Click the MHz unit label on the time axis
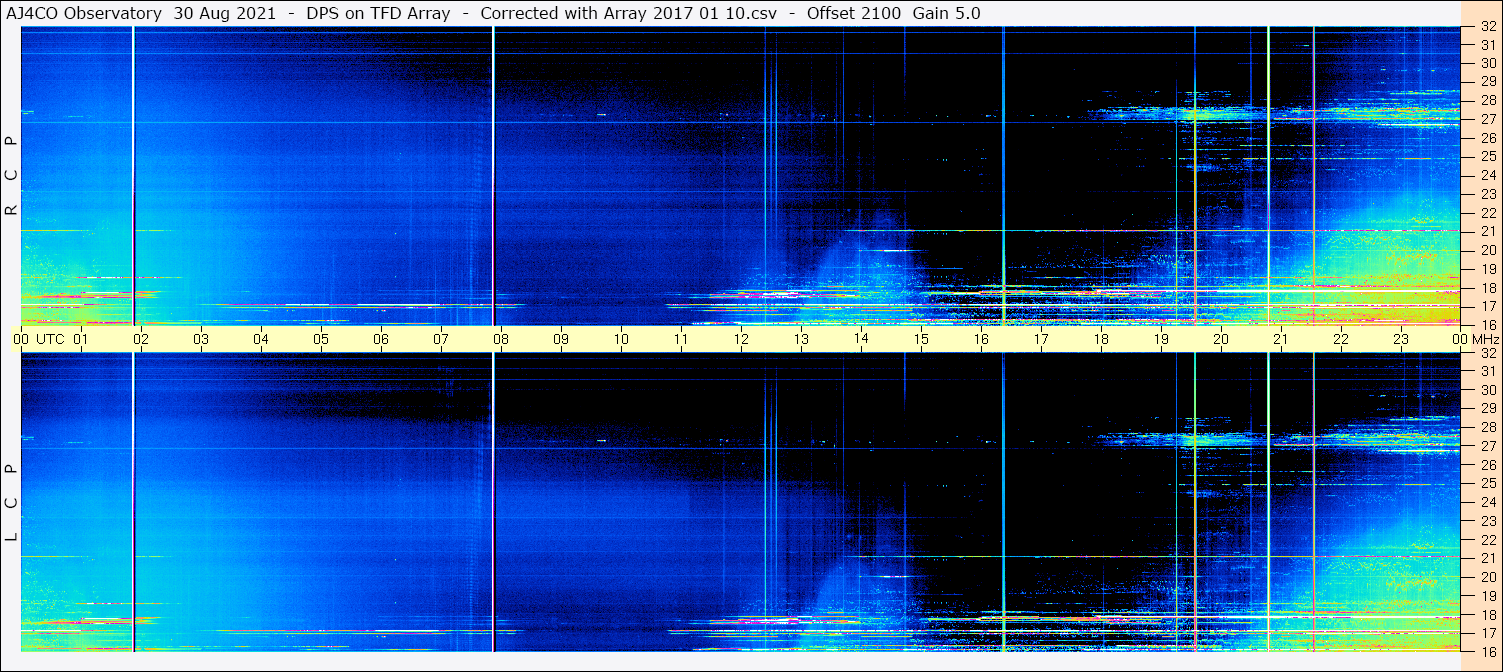The height and width of the screenshot is (672, 1503). [1484, 339]
